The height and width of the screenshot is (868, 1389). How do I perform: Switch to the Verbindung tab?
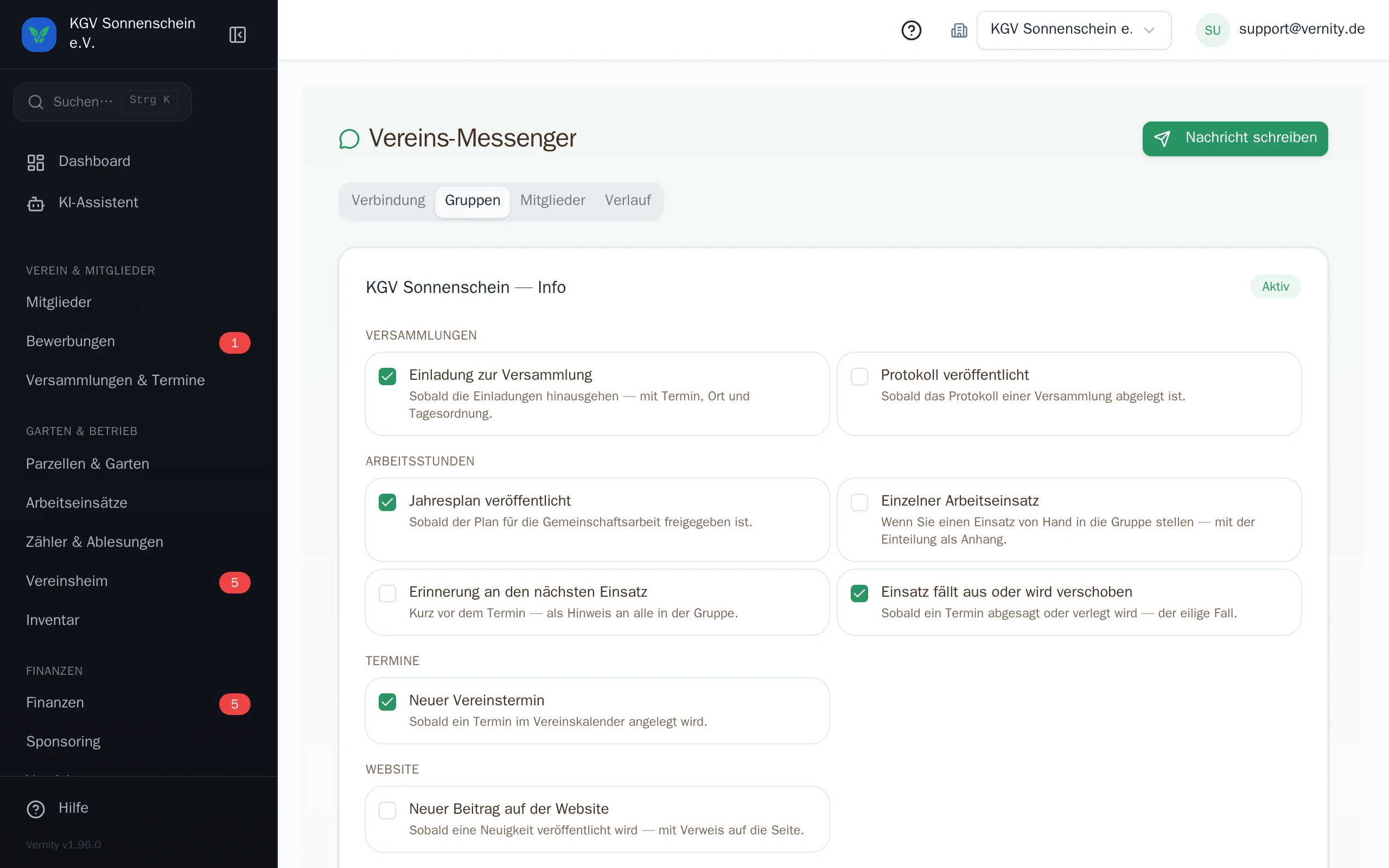coord(388,200)
